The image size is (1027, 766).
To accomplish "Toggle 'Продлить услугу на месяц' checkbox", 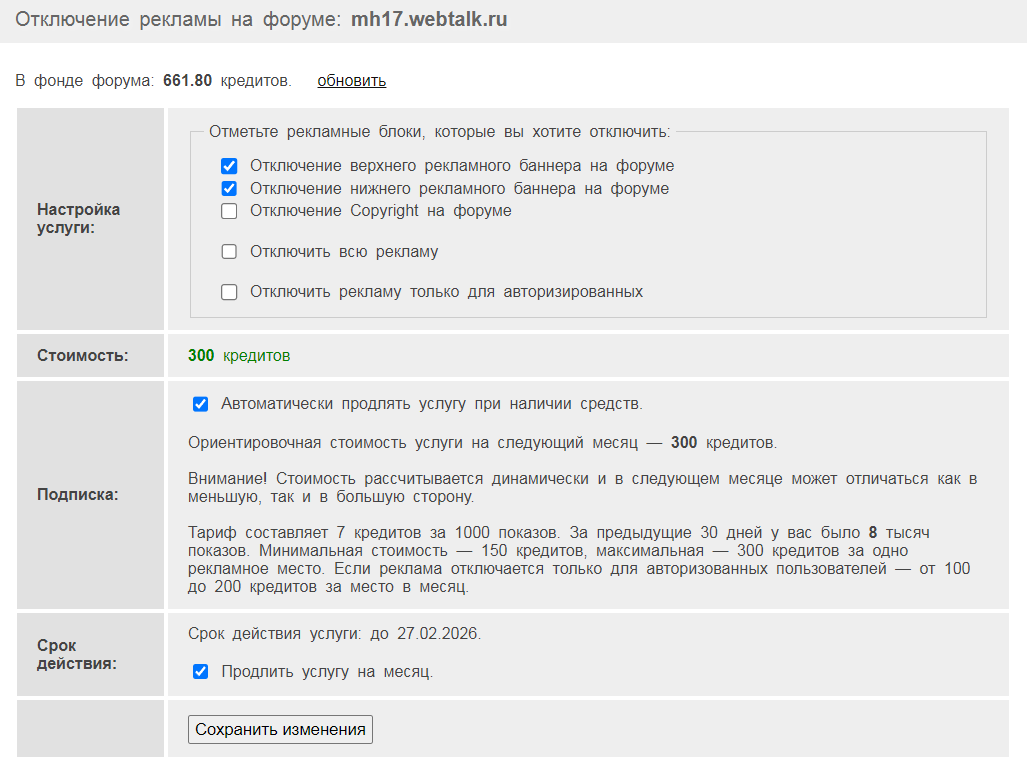I will (x=200, y=672).
